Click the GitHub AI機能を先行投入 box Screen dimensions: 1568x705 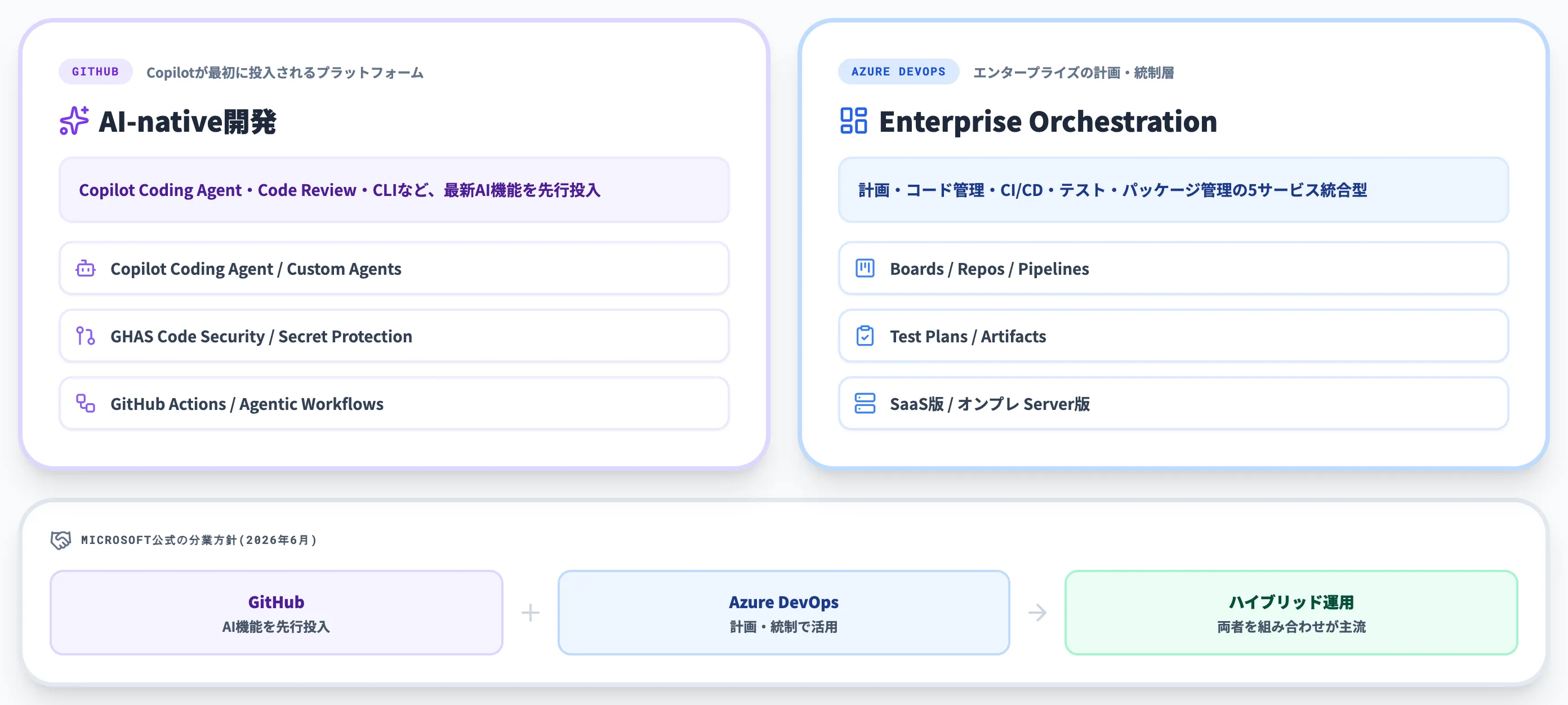click(277, 613)
